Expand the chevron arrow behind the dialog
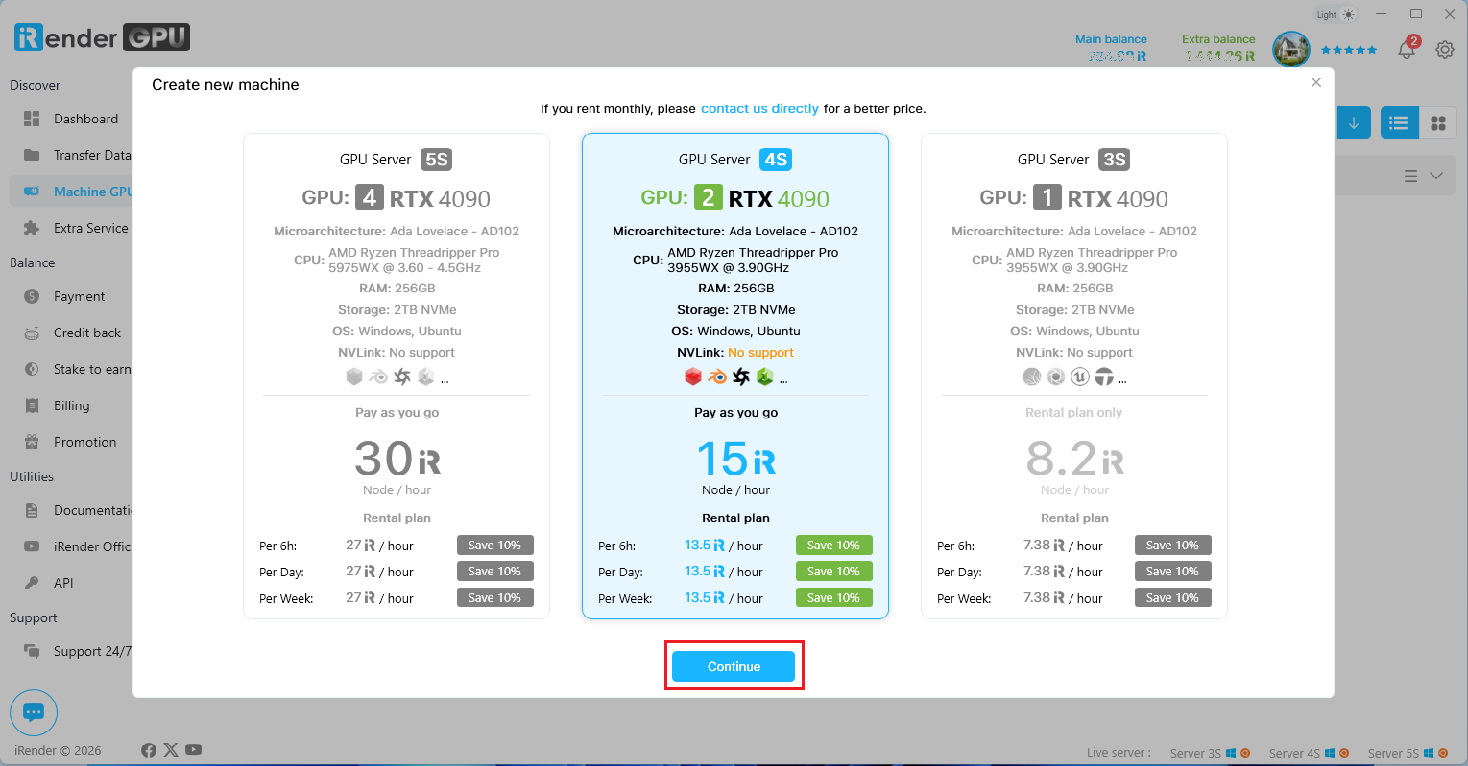 tap(1437, 176)
